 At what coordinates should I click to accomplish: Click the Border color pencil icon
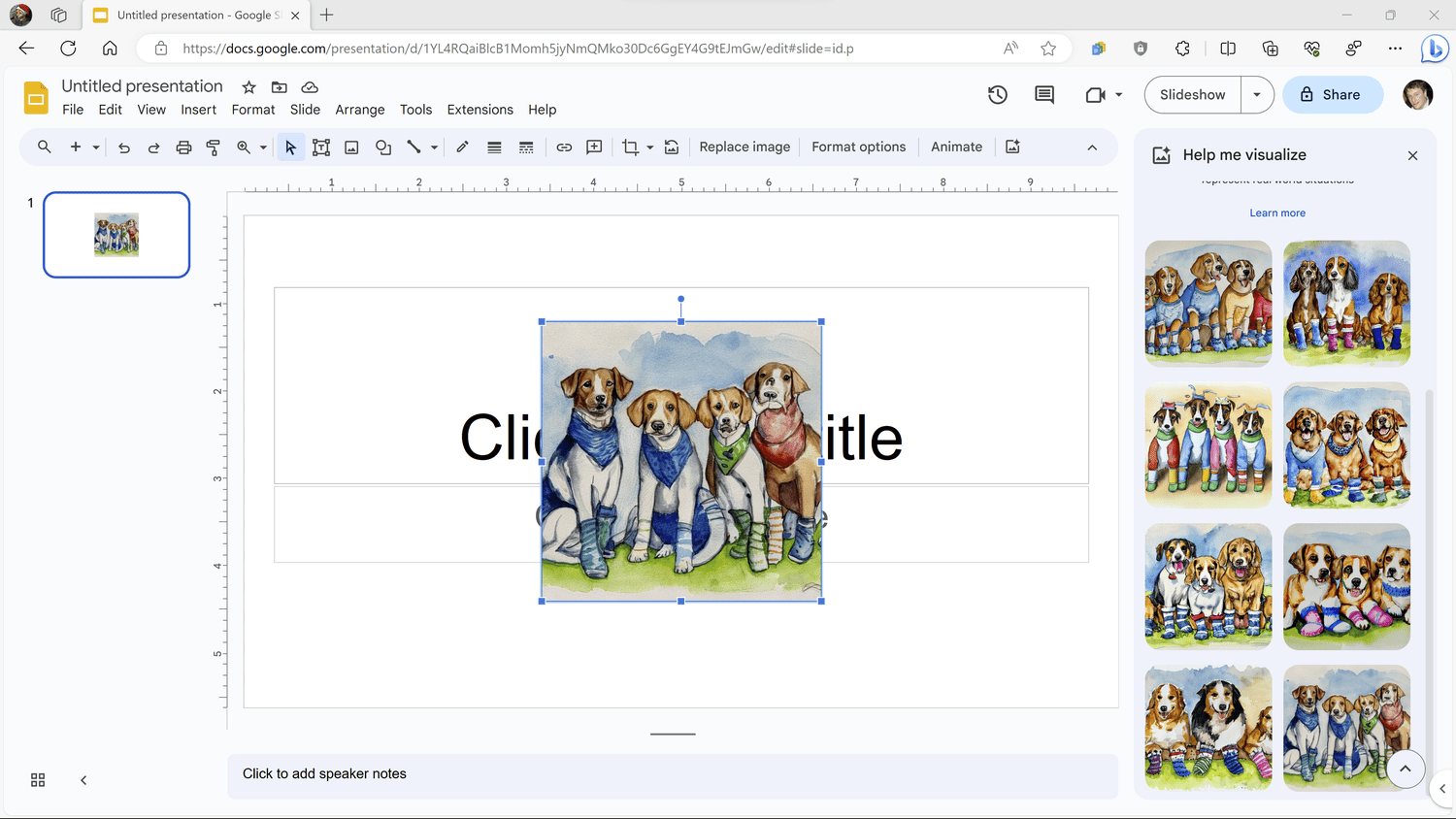click(463, 147)
